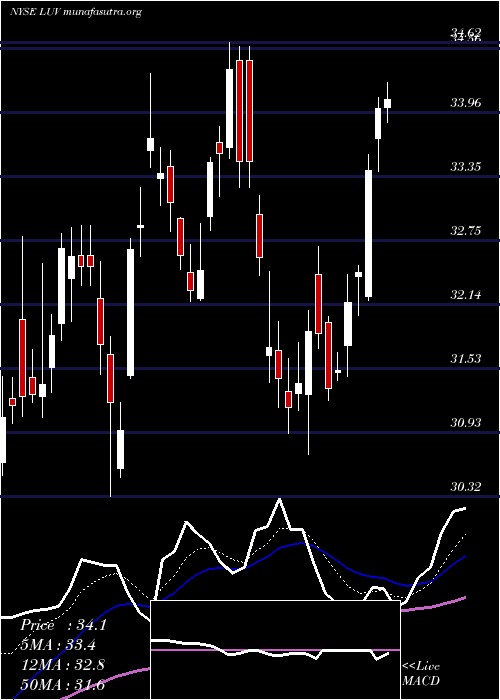Select the 50MA : 31.6 readout
Image resolution: width=500 pixels, height=700 pixels.
(63, 684)
